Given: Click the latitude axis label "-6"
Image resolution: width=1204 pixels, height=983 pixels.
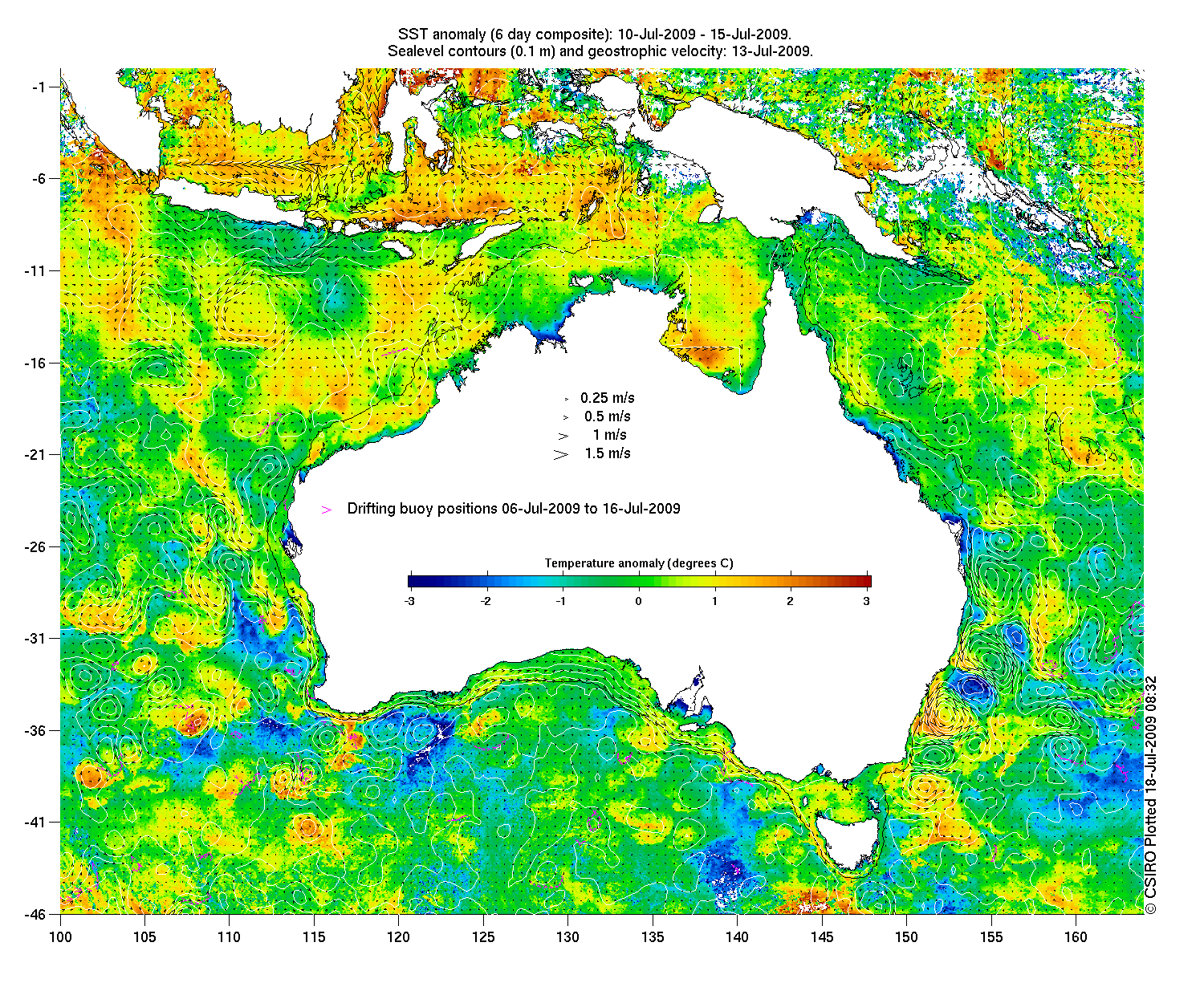Looking at the screenshot, I should tap(39, 179).
